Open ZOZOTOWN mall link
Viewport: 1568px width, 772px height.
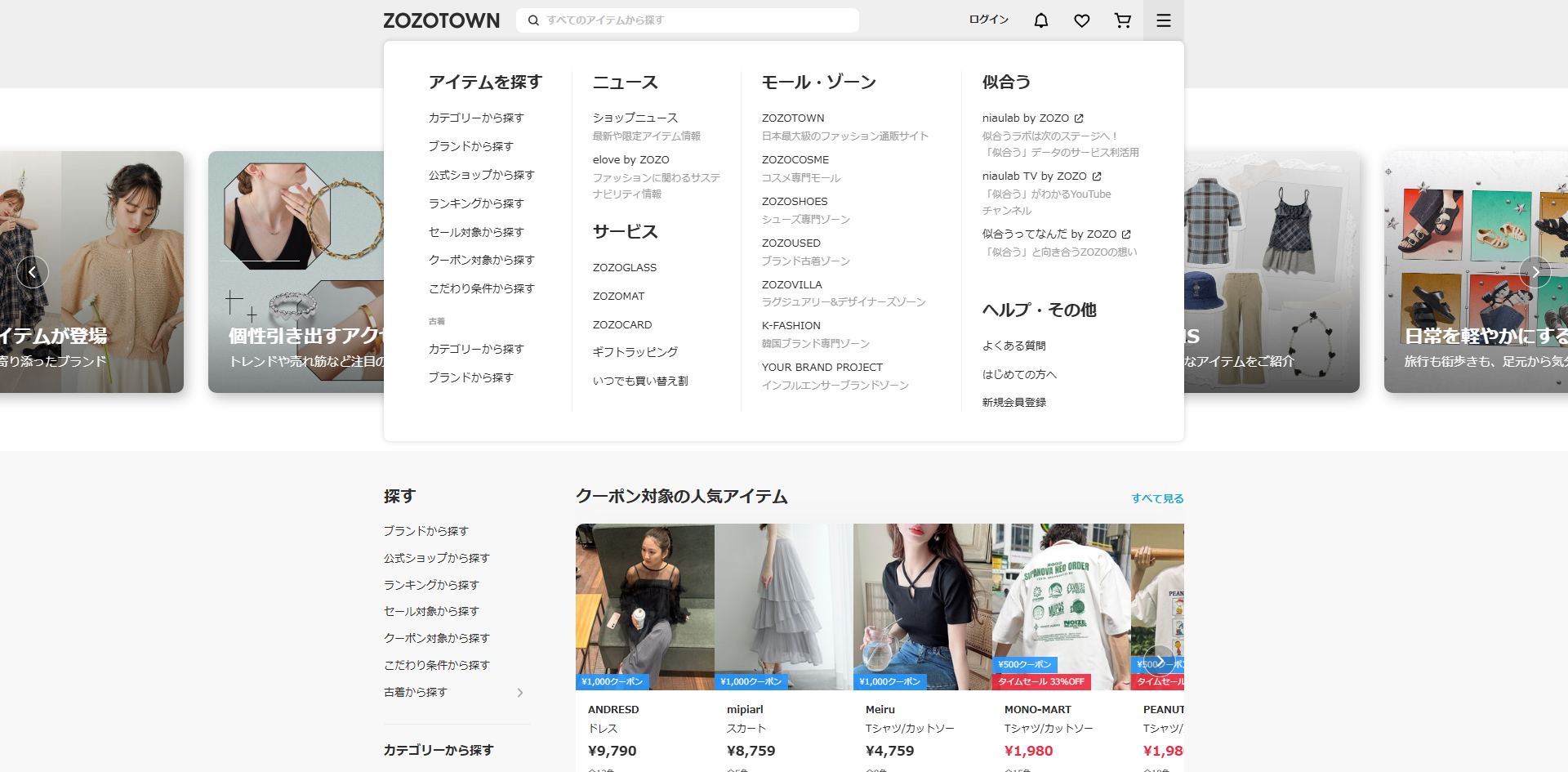793,118
